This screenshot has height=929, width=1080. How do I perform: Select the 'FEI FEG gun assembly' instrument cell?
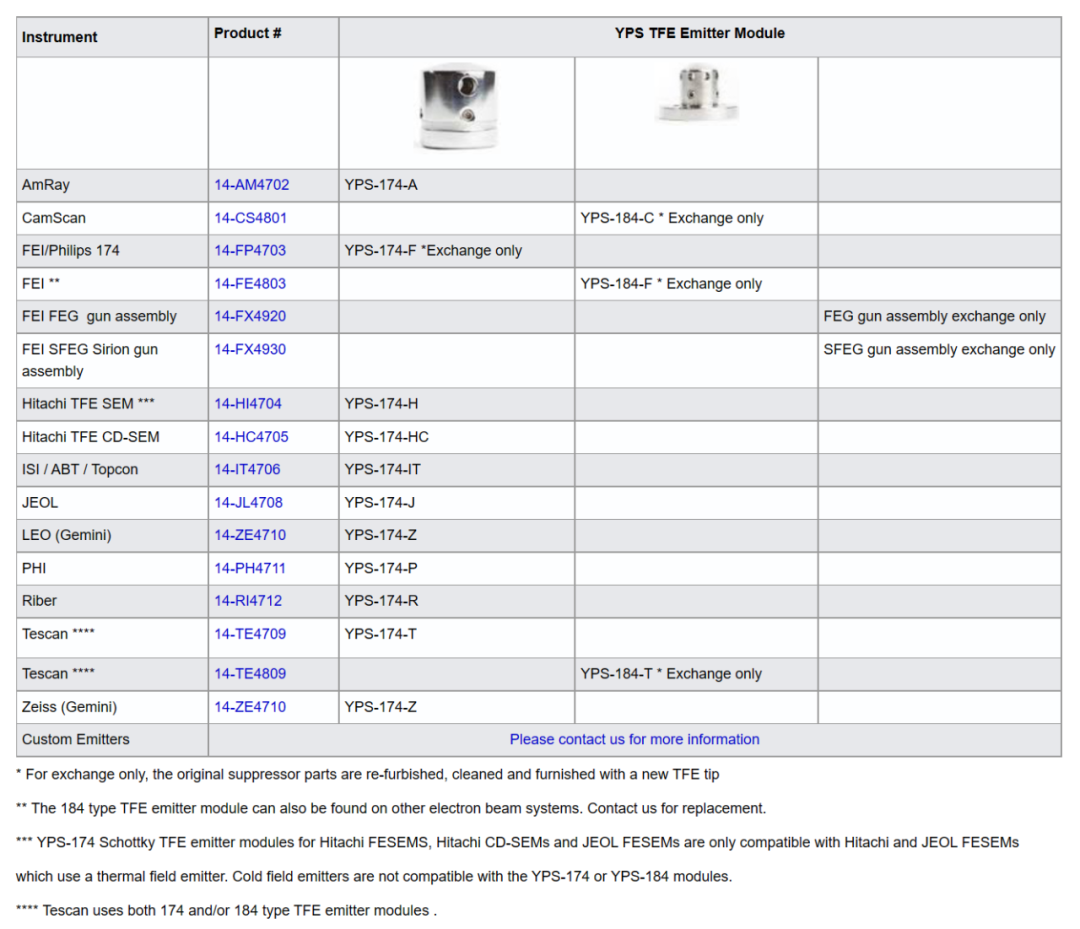112,316
